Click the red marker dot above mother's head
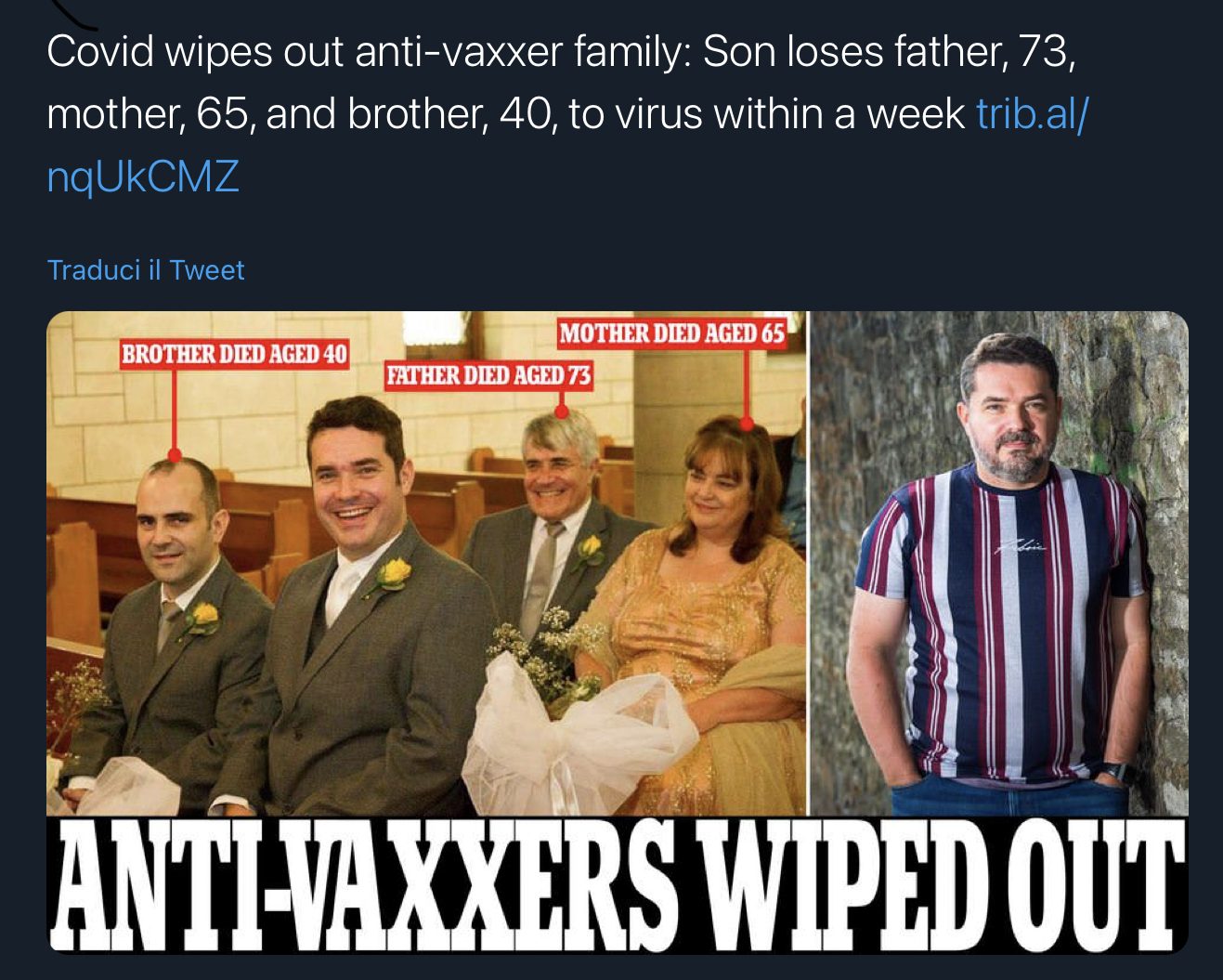Screen dimensions: 1223x980 point(747,424)
